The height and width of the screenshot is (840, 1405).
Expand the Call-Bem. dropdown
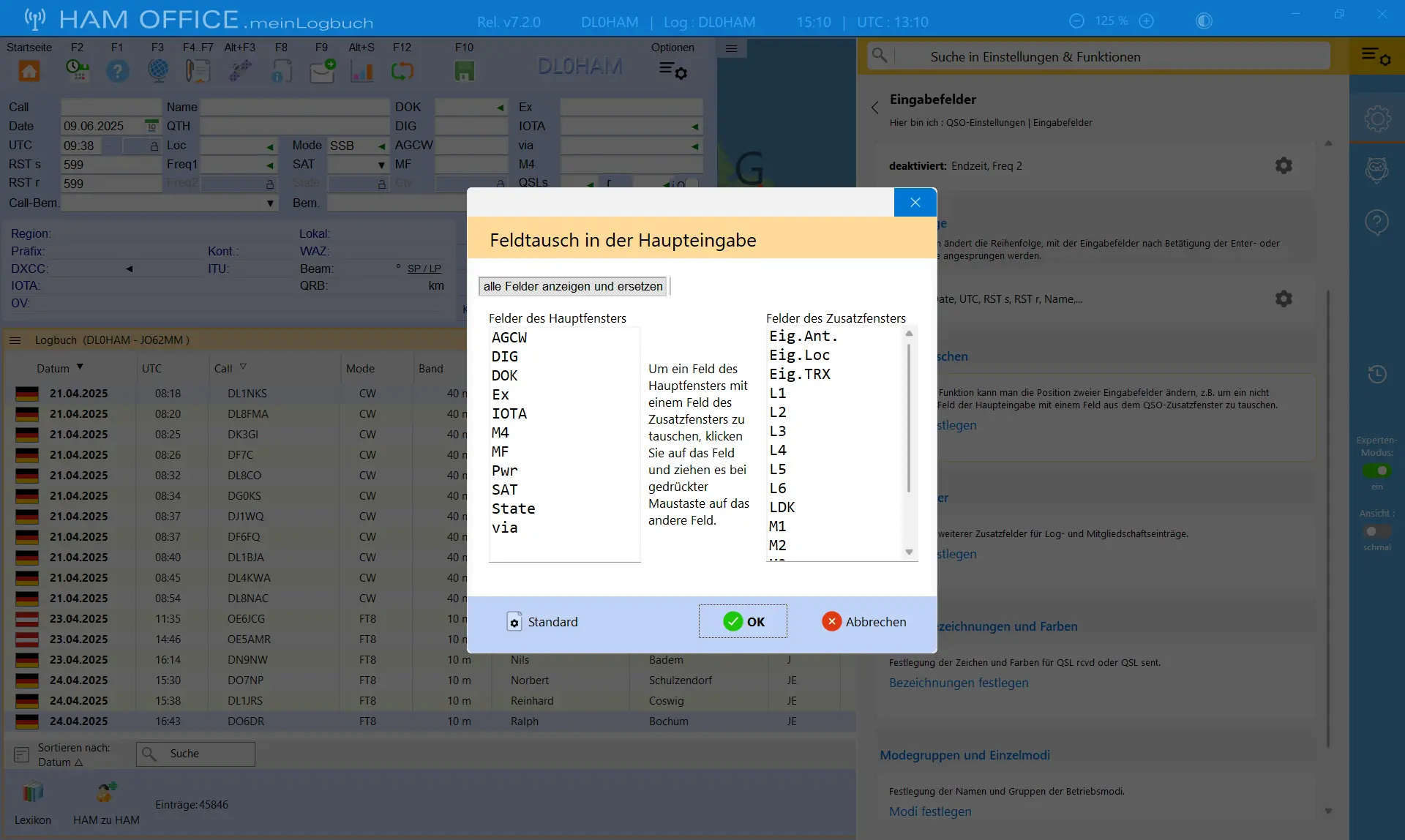pyautogui.click(x=270, y=203)
